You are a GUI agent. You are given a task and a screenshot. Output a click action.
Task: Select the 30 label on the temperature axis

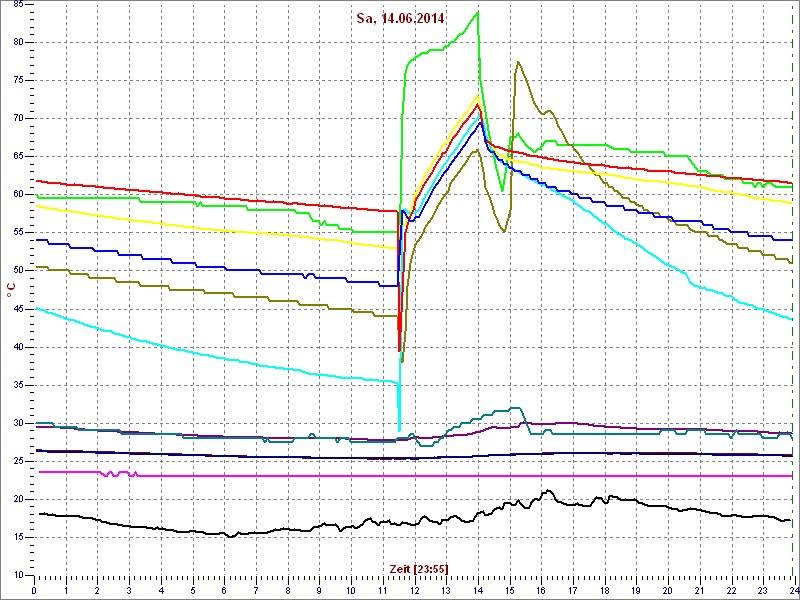[19, 423]
